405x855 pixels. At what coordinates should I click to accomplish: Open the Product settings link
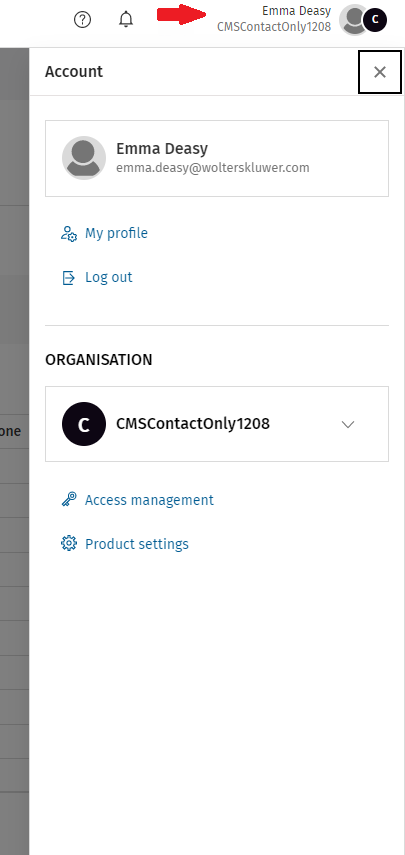pyautogui.click(x=137, y=544)
